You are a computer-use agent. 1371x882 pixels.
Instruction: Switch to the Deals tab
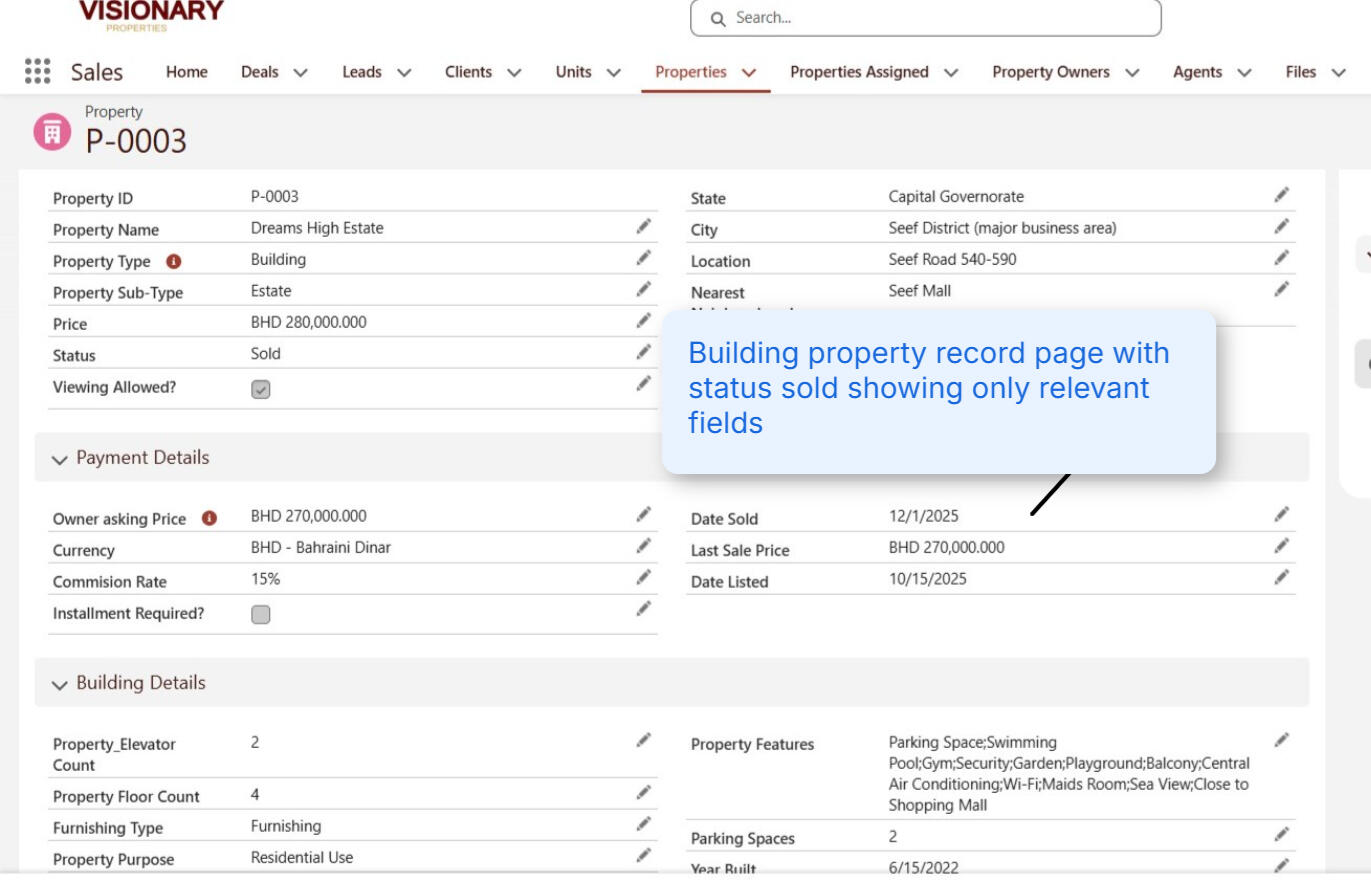[x=258, y=72]
